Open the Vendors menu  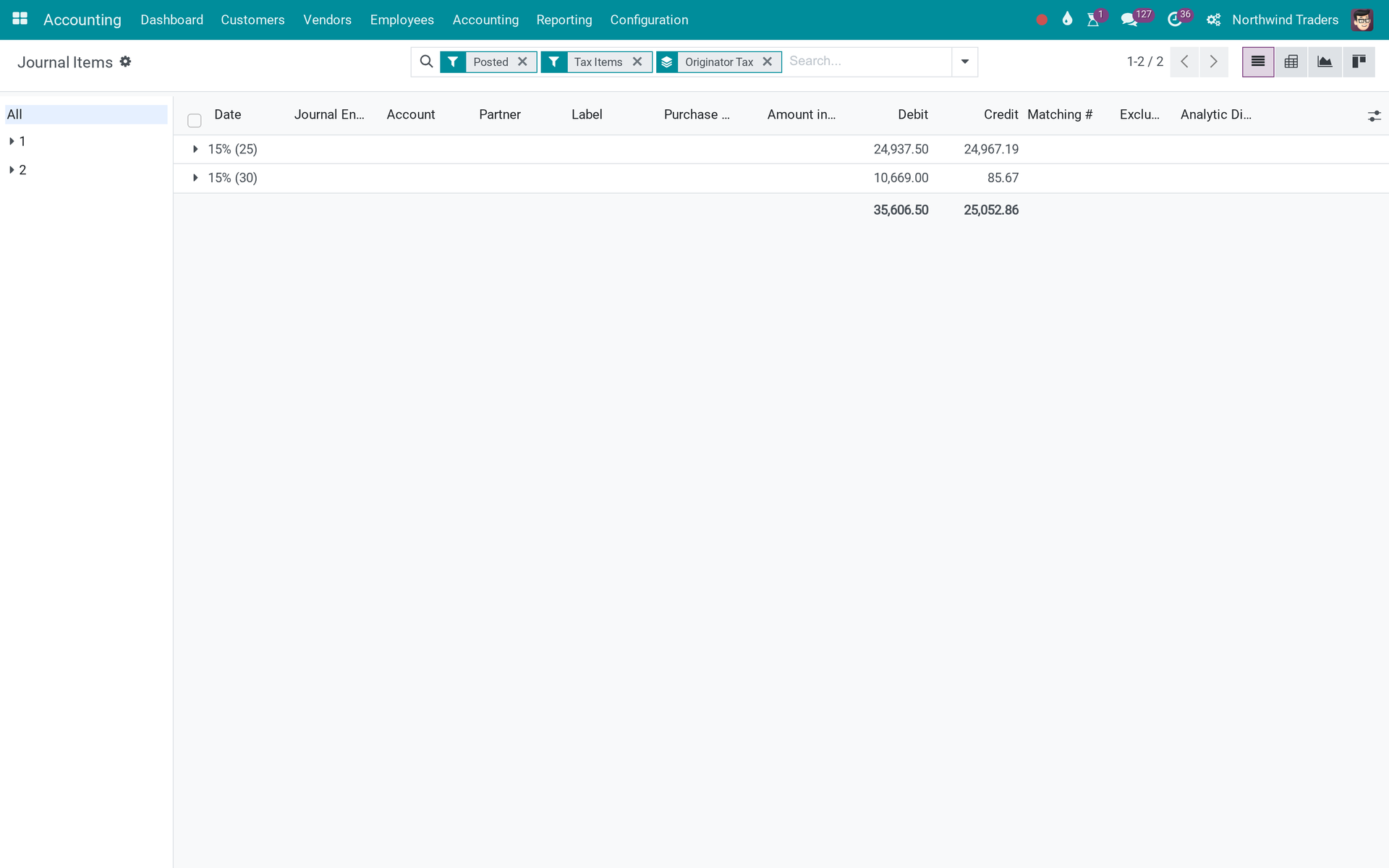click(x=327, y=20)
